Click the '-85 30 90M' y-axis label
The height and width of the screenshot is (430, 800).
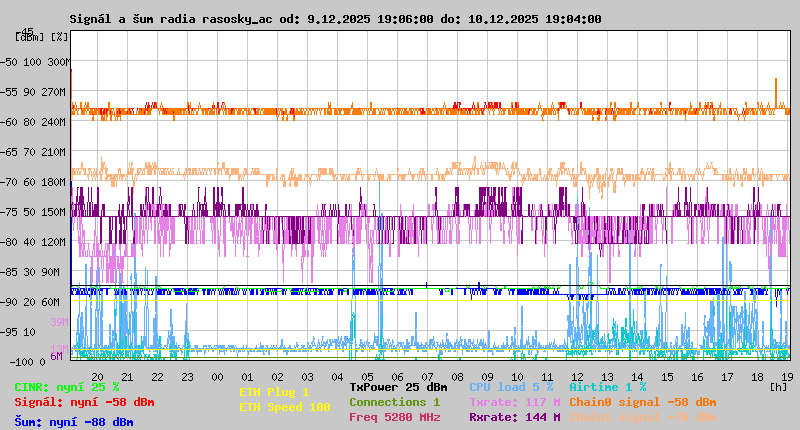point(30,272)
